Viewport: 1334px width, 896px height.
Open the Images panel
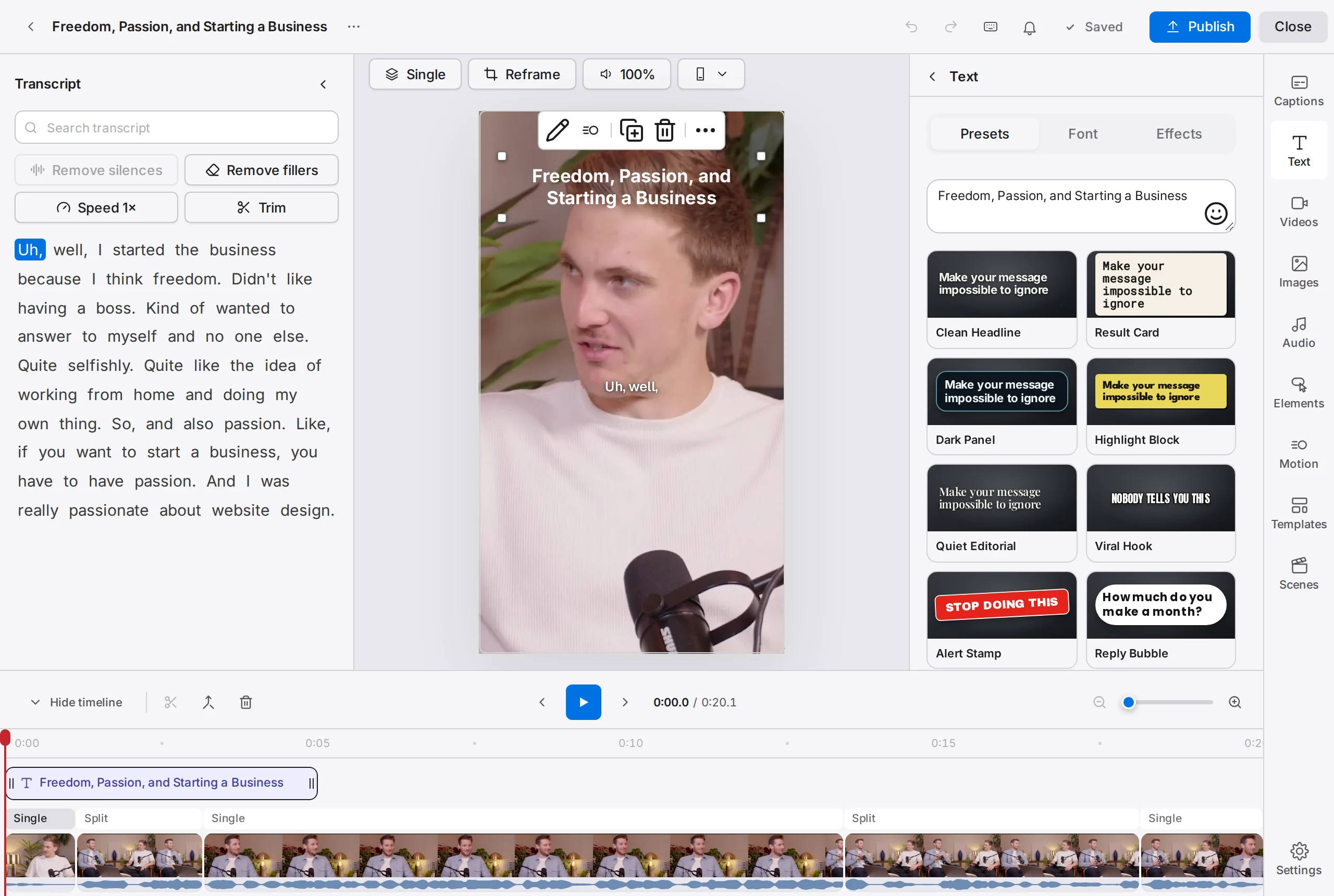point(1298,272)
